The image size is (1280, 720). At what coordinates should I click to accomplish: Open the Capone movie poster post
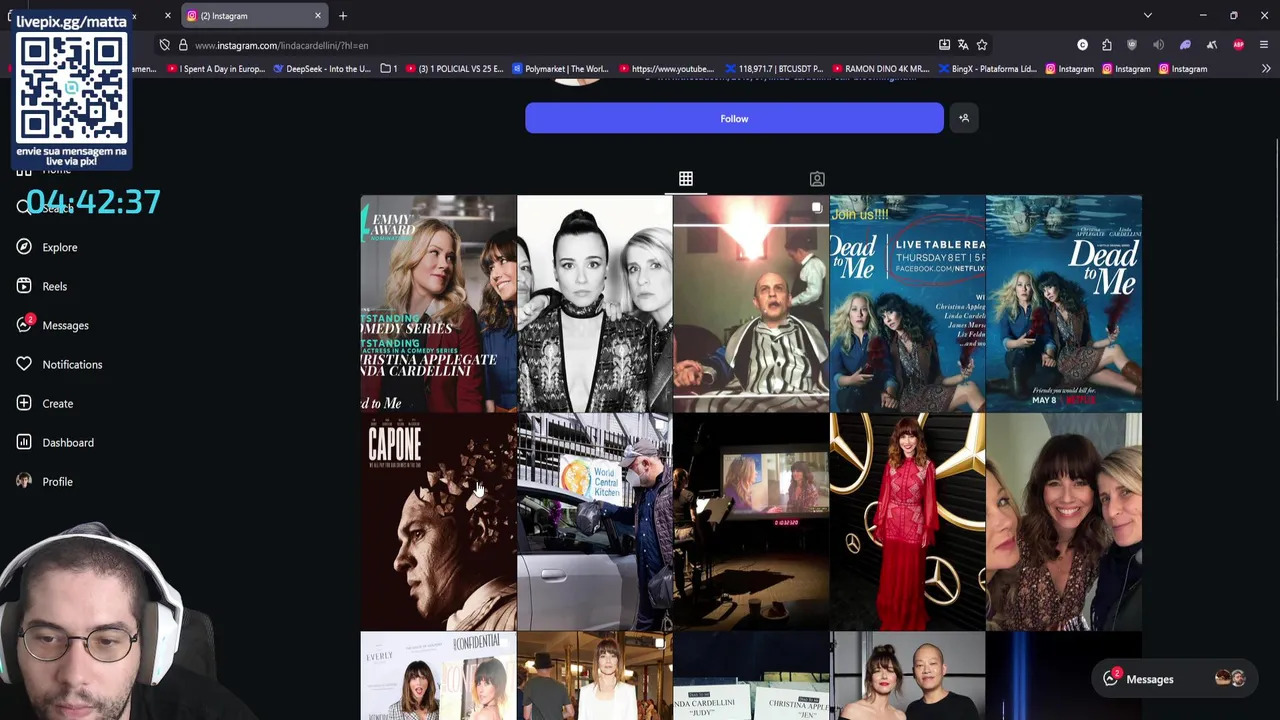coord(438,522)
